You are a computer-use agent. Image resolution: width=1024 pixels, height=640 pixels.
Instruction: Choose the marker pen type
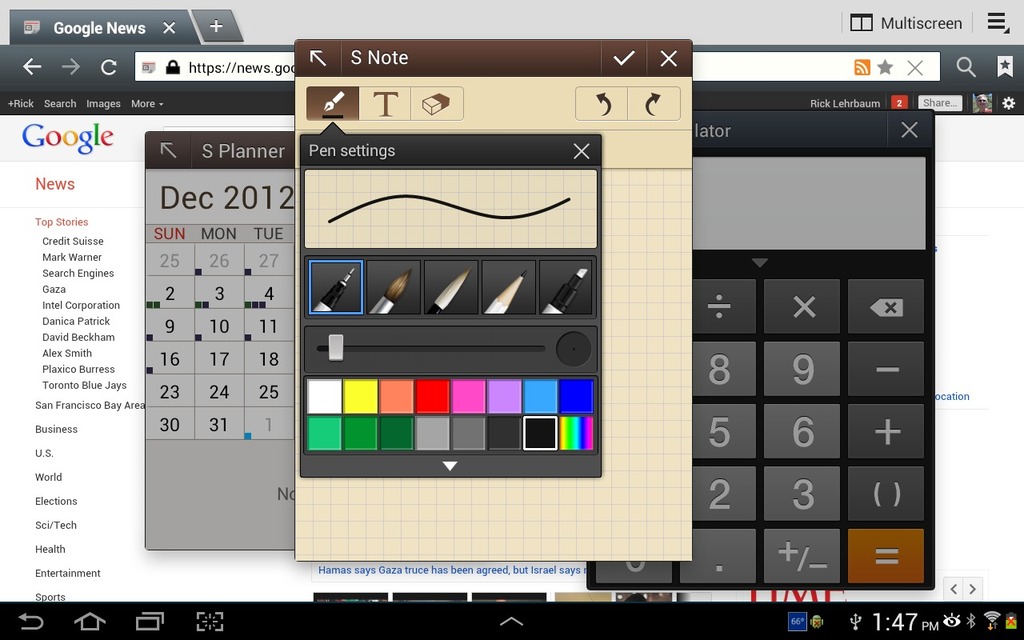(x=566, y=287)
